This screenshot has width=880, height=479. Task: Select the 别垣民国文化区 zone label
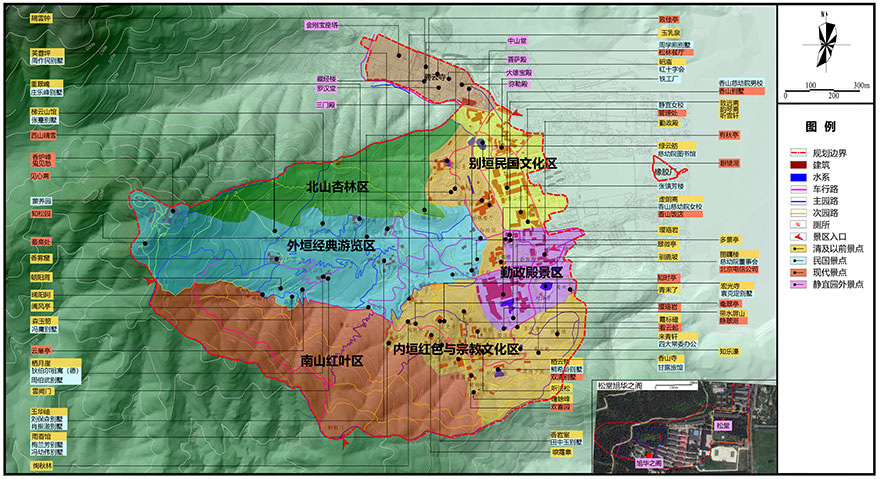(511, 161)
